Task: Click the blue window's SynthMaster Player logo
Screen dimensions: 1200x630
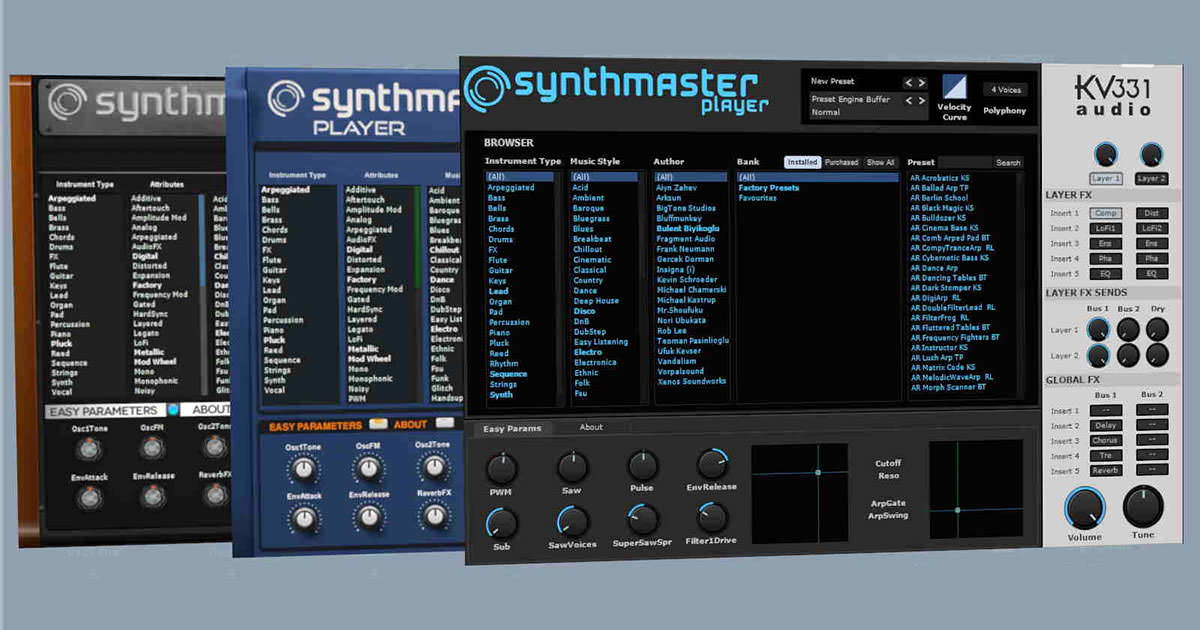Action: tap(362, 106)
